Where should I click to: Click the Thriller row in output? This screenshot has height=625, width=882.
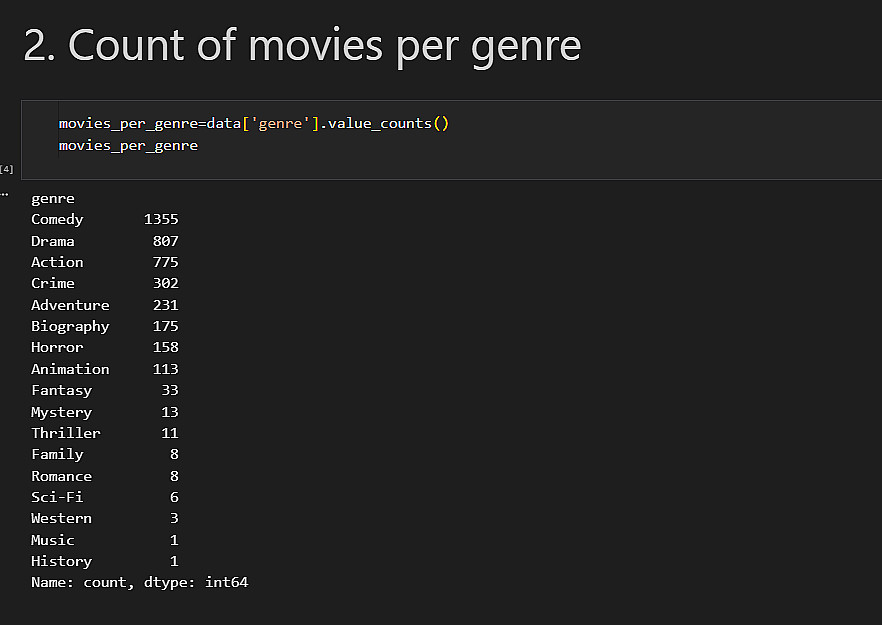[x=66, y=433]
